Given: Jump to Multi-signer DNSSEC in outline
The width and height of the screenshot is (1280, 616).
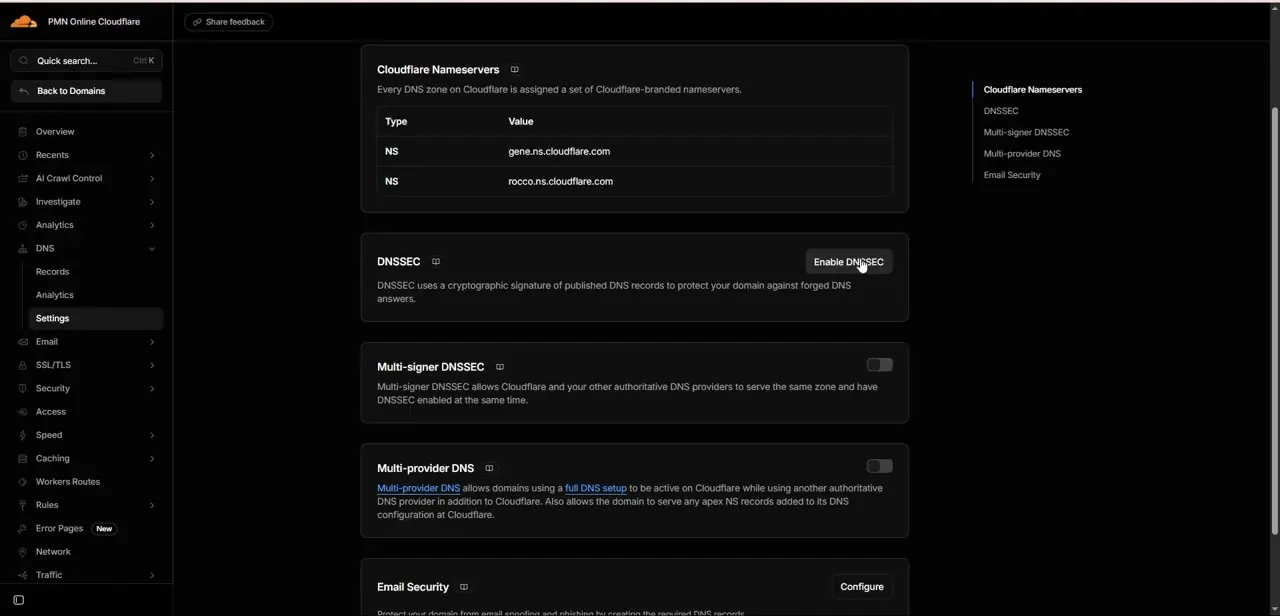Looking at the screenshot, I should (x=1026, y=132).
